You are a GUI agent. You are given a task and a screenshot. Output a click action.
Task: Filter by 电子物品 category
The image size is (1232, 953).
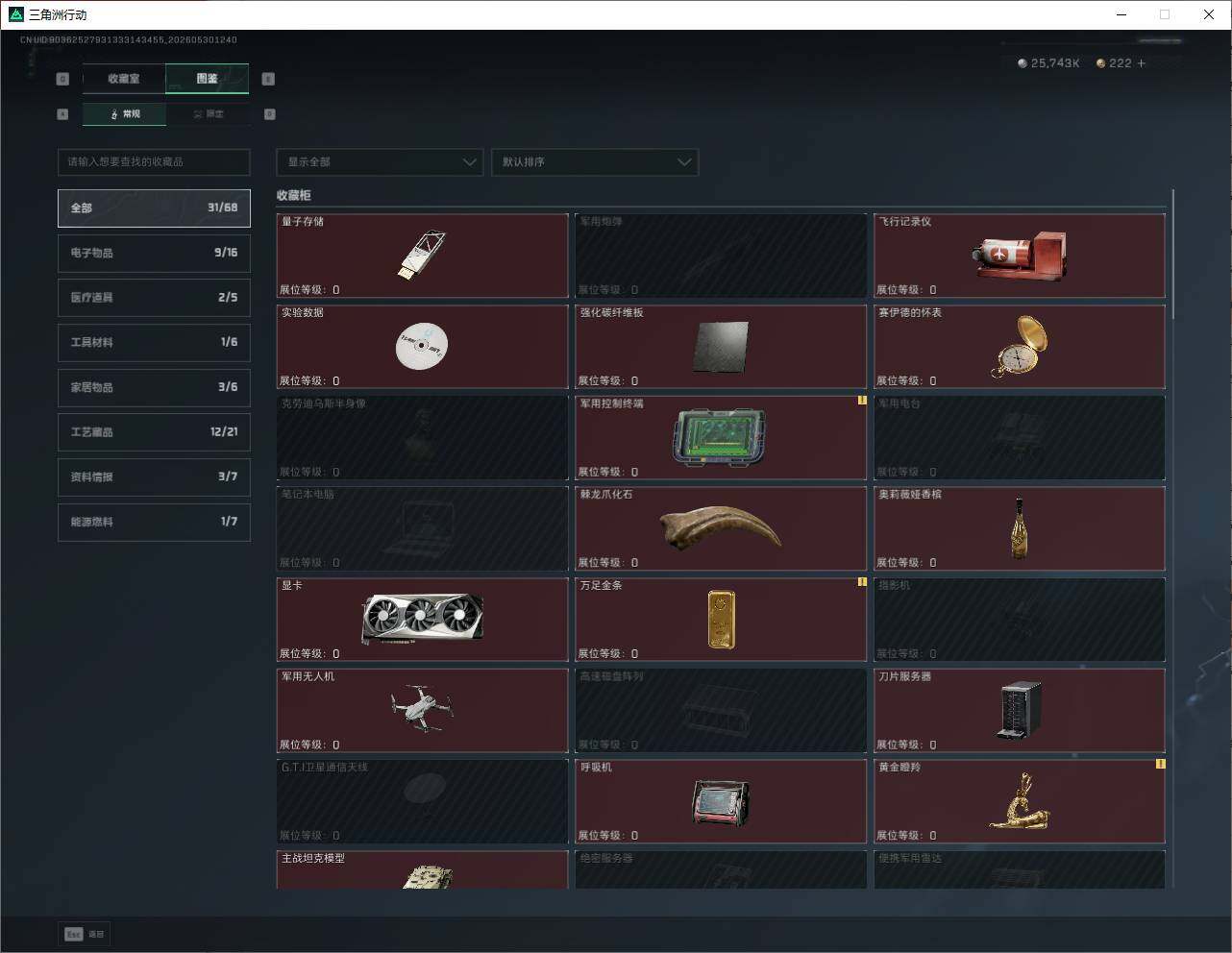pos(154,253)
